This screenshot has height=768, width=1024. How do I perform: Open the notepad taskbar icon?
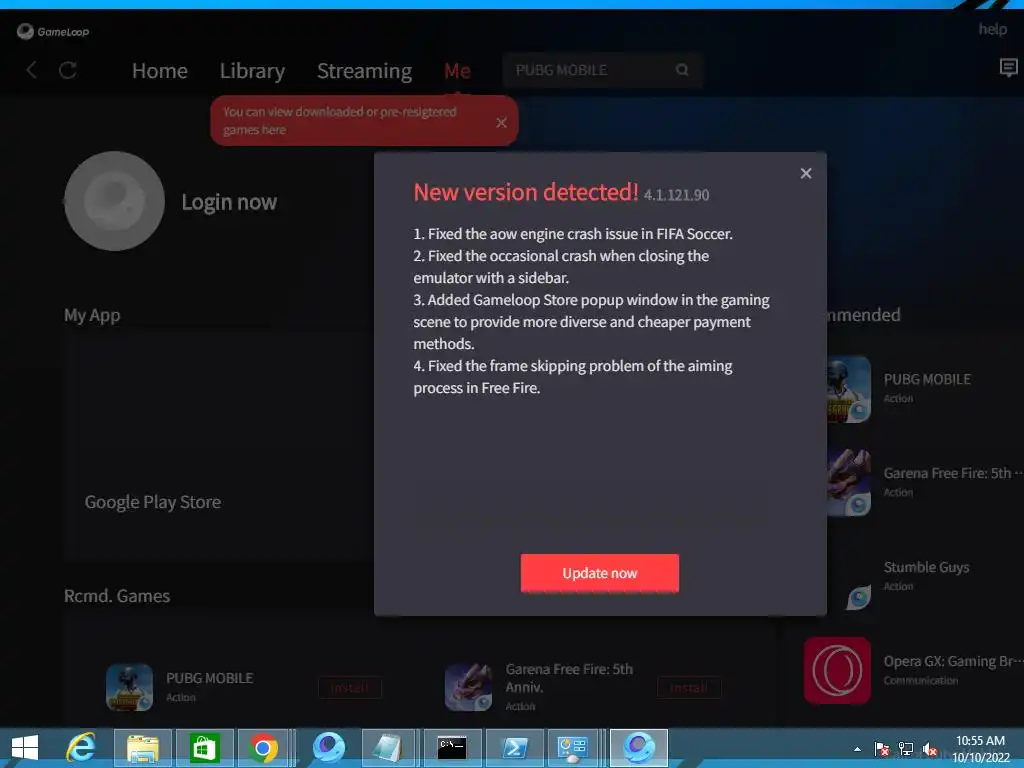(389, 748)
